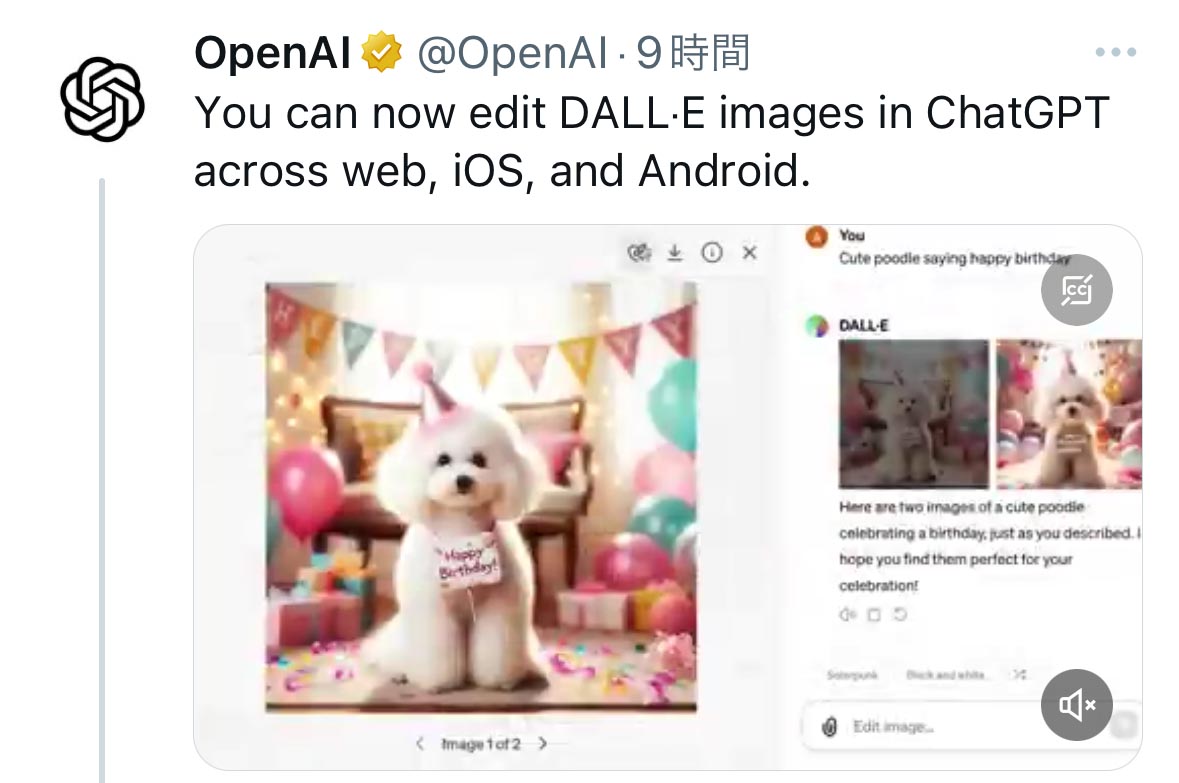The width and height of the screenshot is (1179, 783).
Task: Open the second DALL·E poodle thumbnail
Action: 1068,414
